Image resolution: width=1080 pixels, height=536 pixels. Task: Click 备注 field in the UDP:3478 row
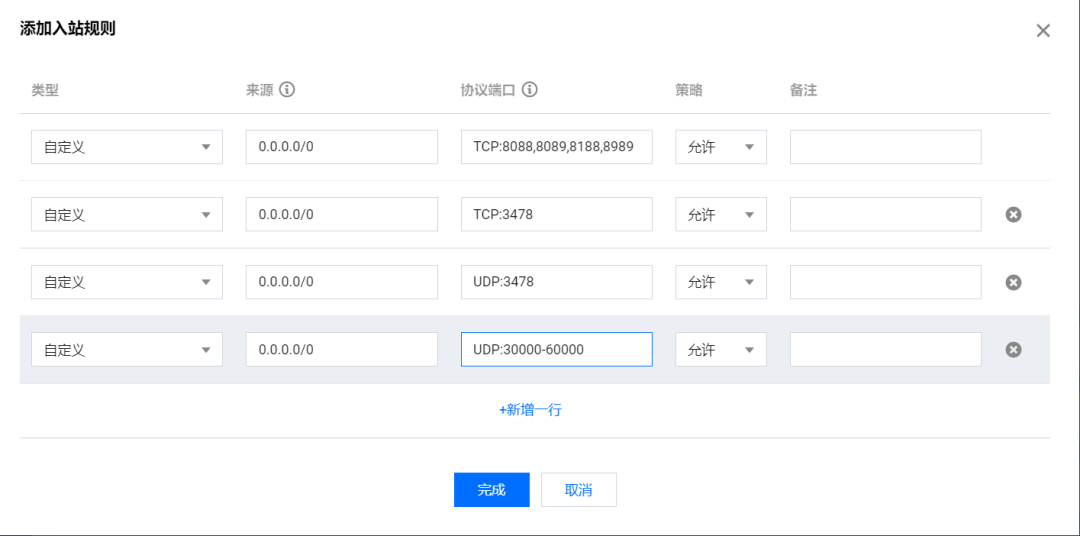tap(886, 282)
